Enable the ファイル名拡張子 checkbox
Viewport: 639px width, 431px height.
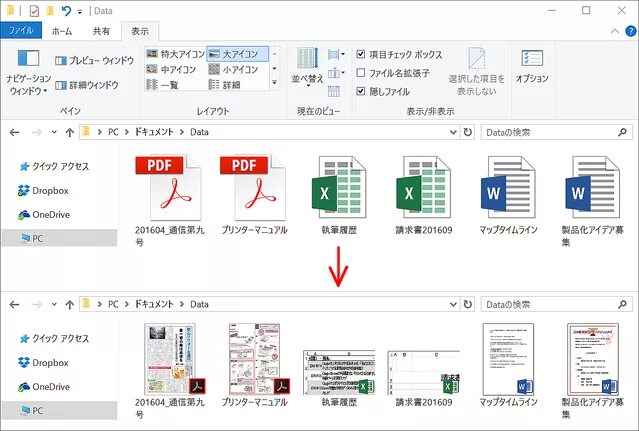[x=360, y=73]
